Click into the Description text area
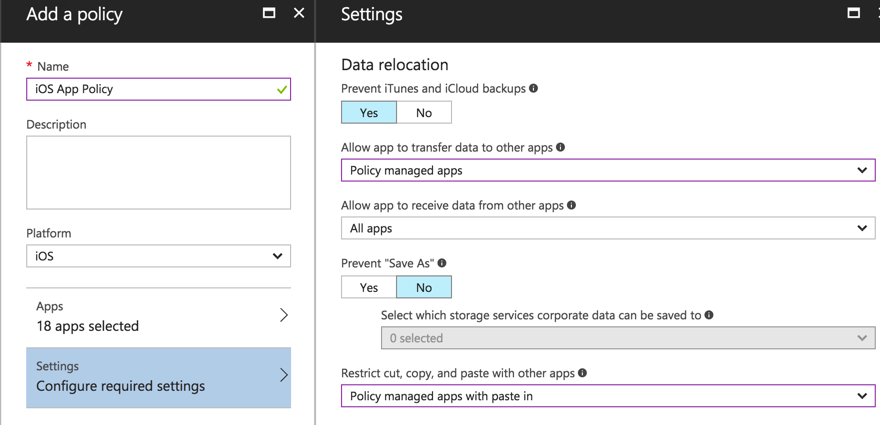Viewport: 880px width, 425px height. click(158, 172)
